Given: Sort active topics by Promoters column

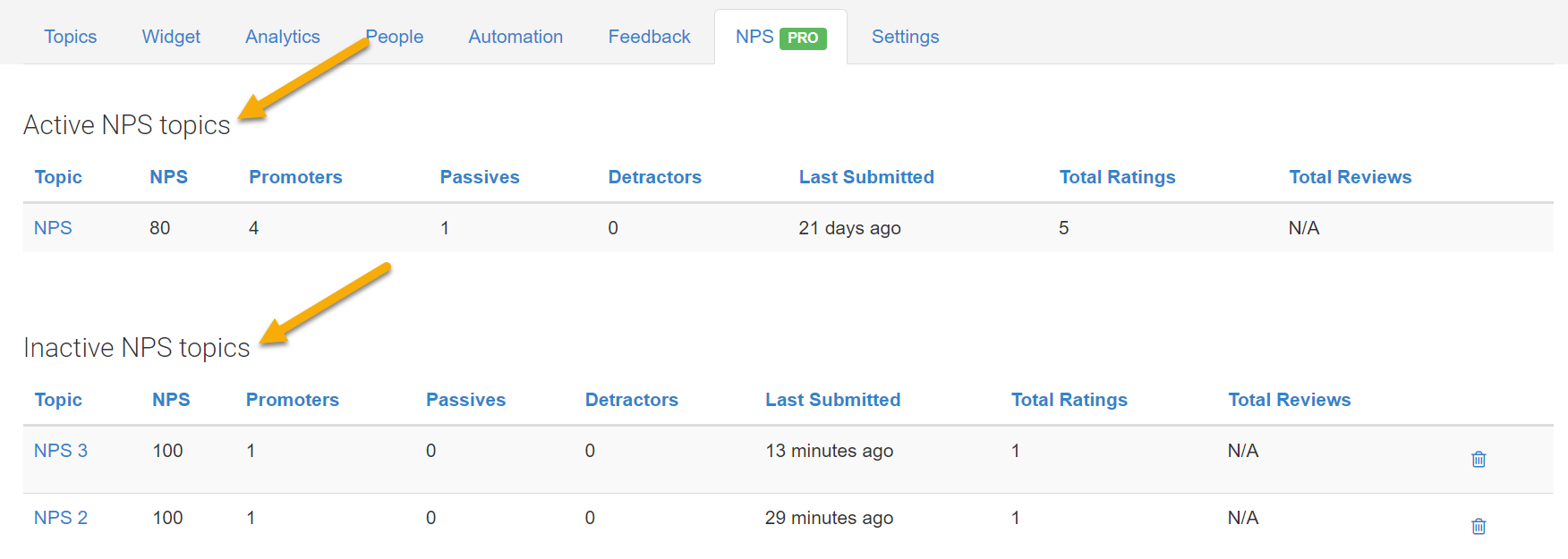Looking at the screenshot, I should [295, 177].
